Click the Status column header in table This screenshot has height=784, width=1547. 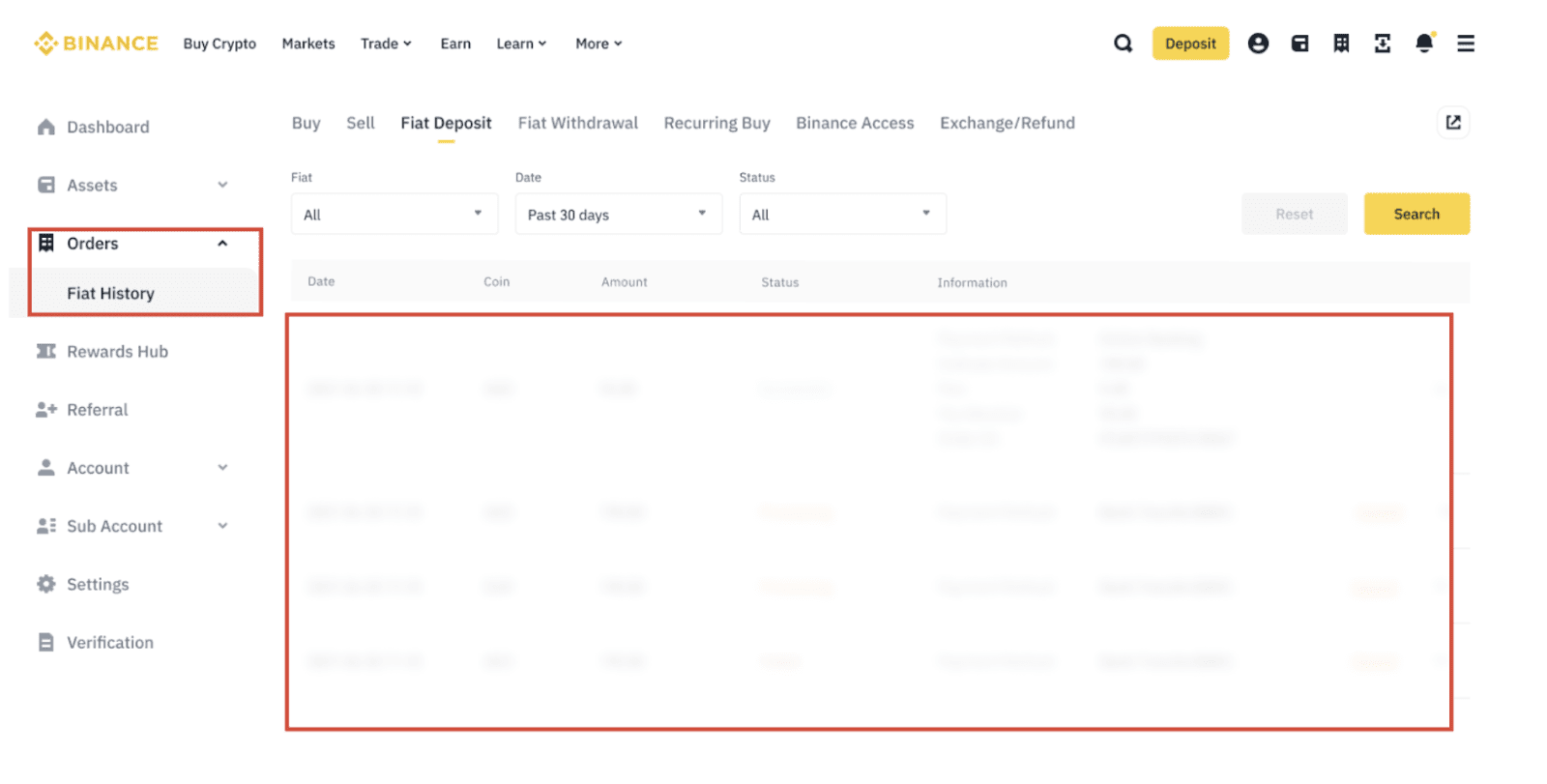pyautogui.click(x=779, y=282)
